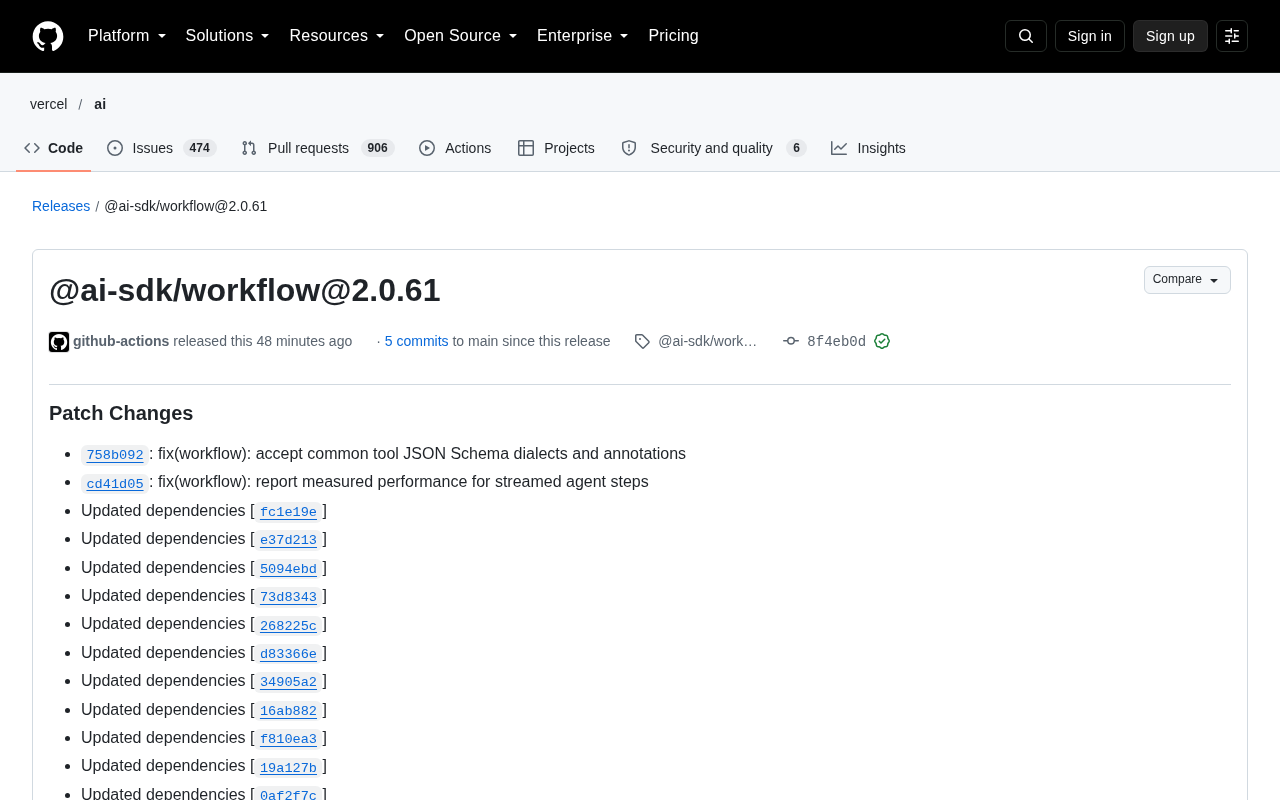Open the Pricing page
The width and height of the screenshot is (1280, 800).
[673, 36]
